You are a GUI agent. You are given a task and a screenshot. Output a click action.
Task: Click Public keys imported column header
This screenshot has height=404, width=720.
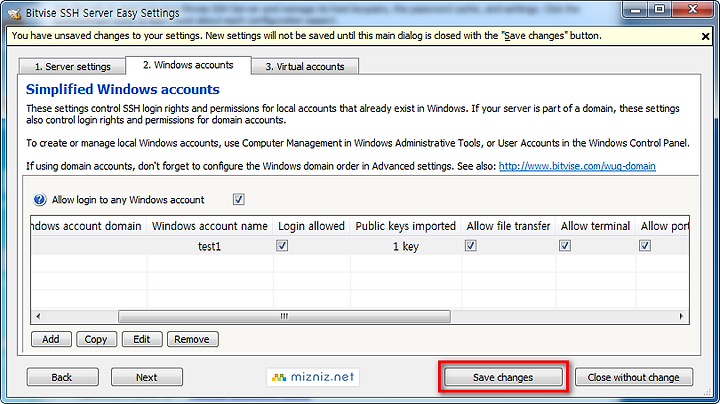click(x=405, y=226)
